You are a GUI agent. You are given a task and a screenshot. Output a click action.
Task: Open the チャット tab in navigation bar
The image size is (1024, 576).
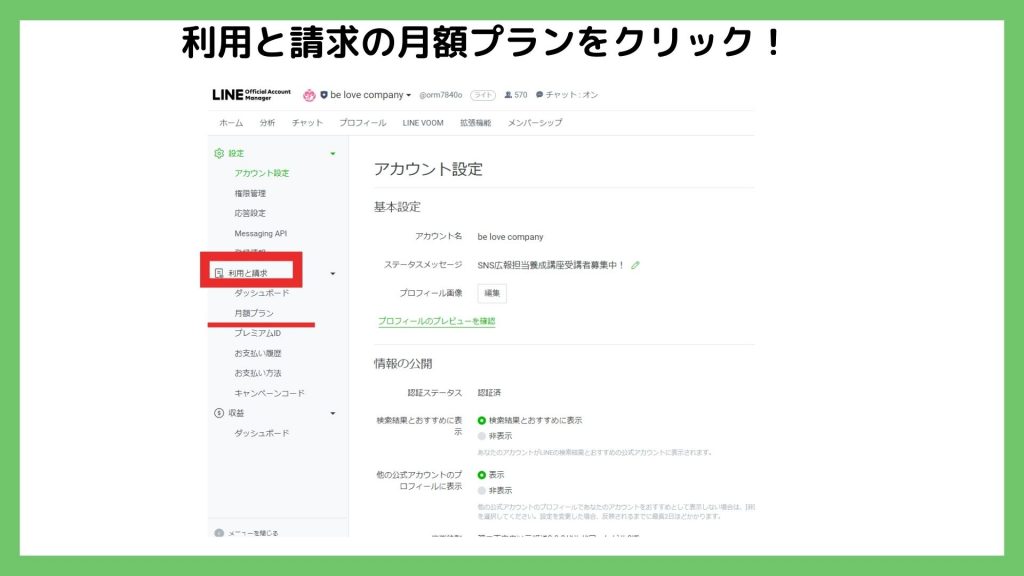(x=307, y=123)
